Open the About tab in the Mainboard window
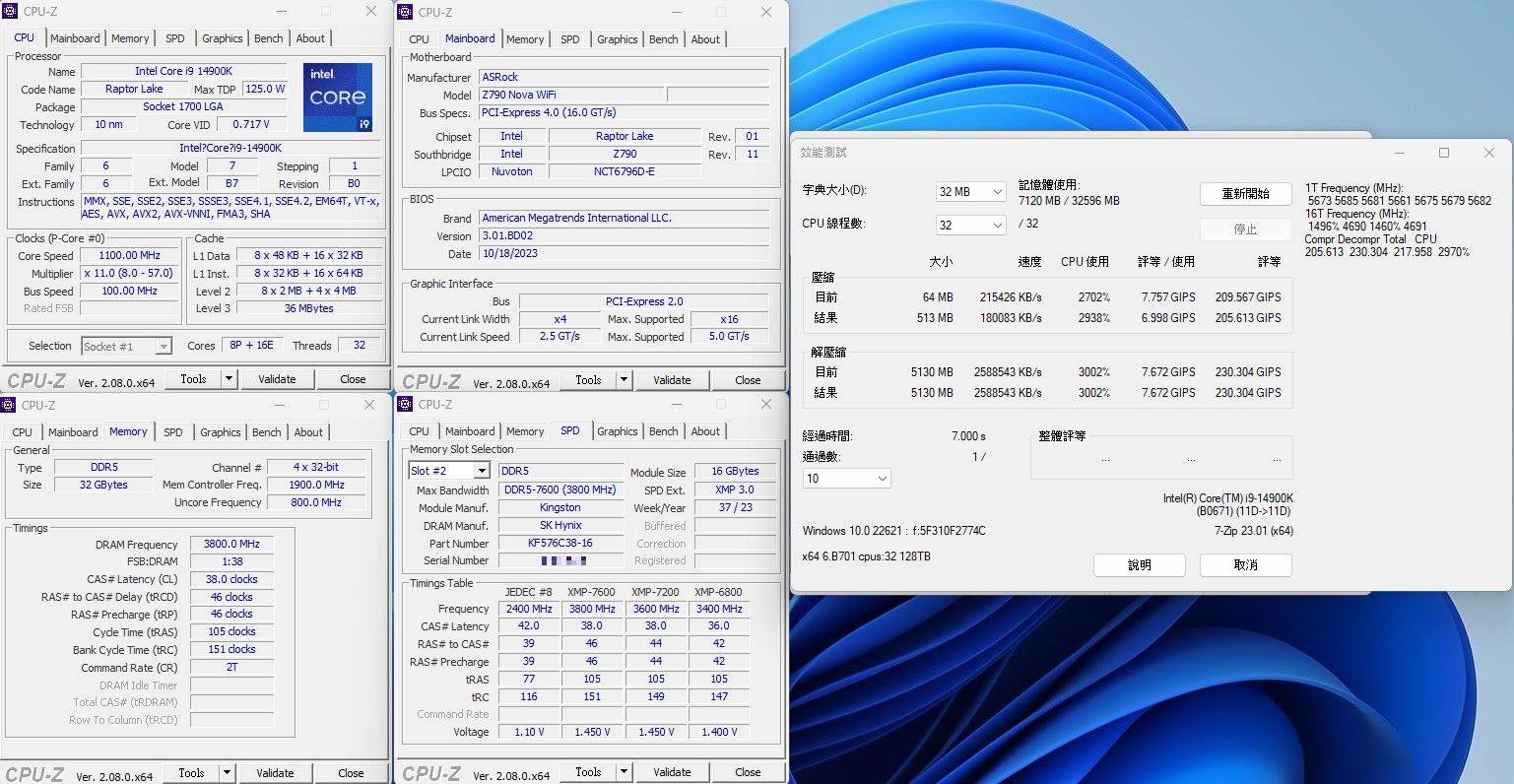This screenshot has width=1514, height=784. click(705, 39)
